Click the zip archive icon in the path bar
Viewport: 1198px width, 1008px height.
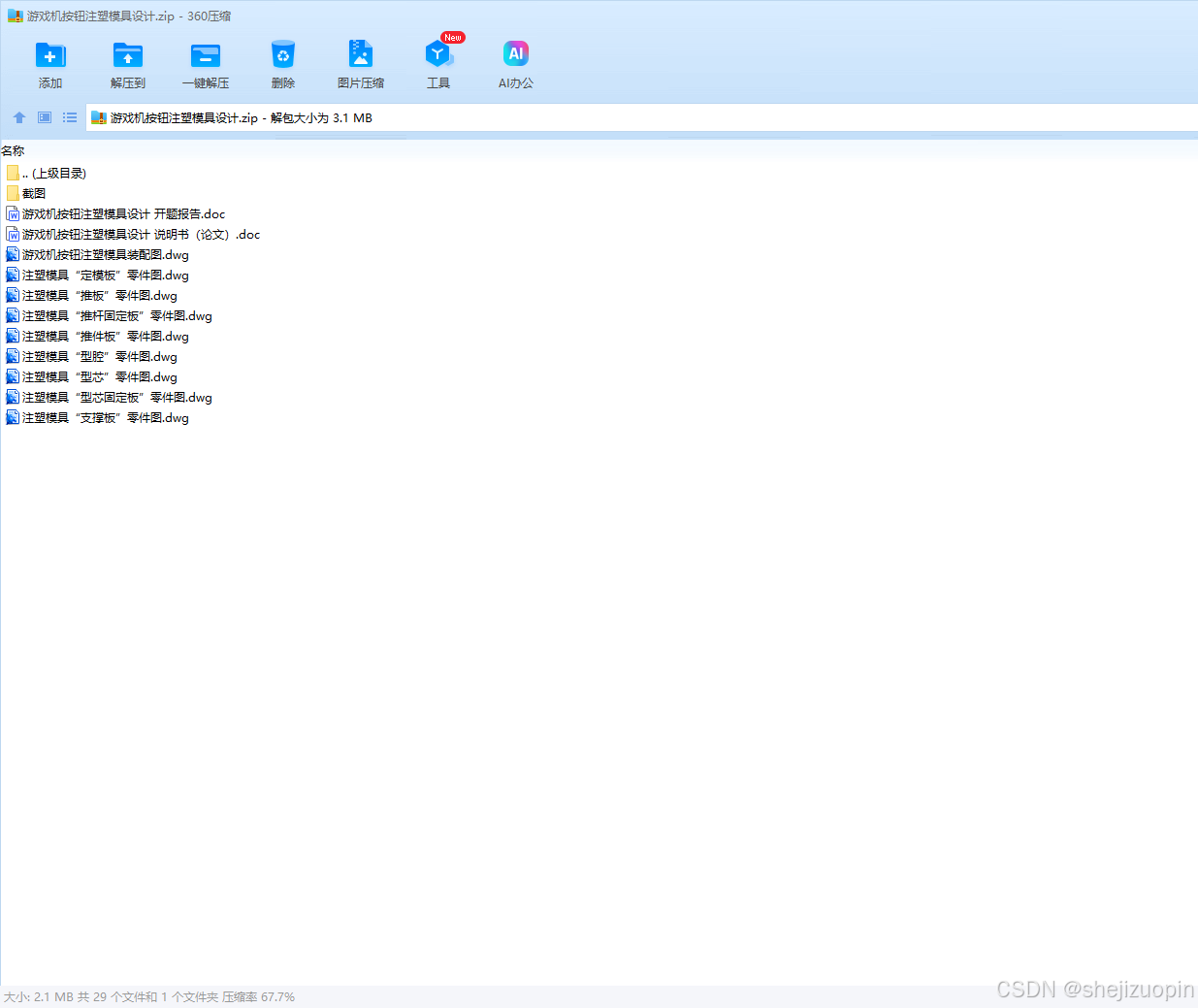point(98,117)
